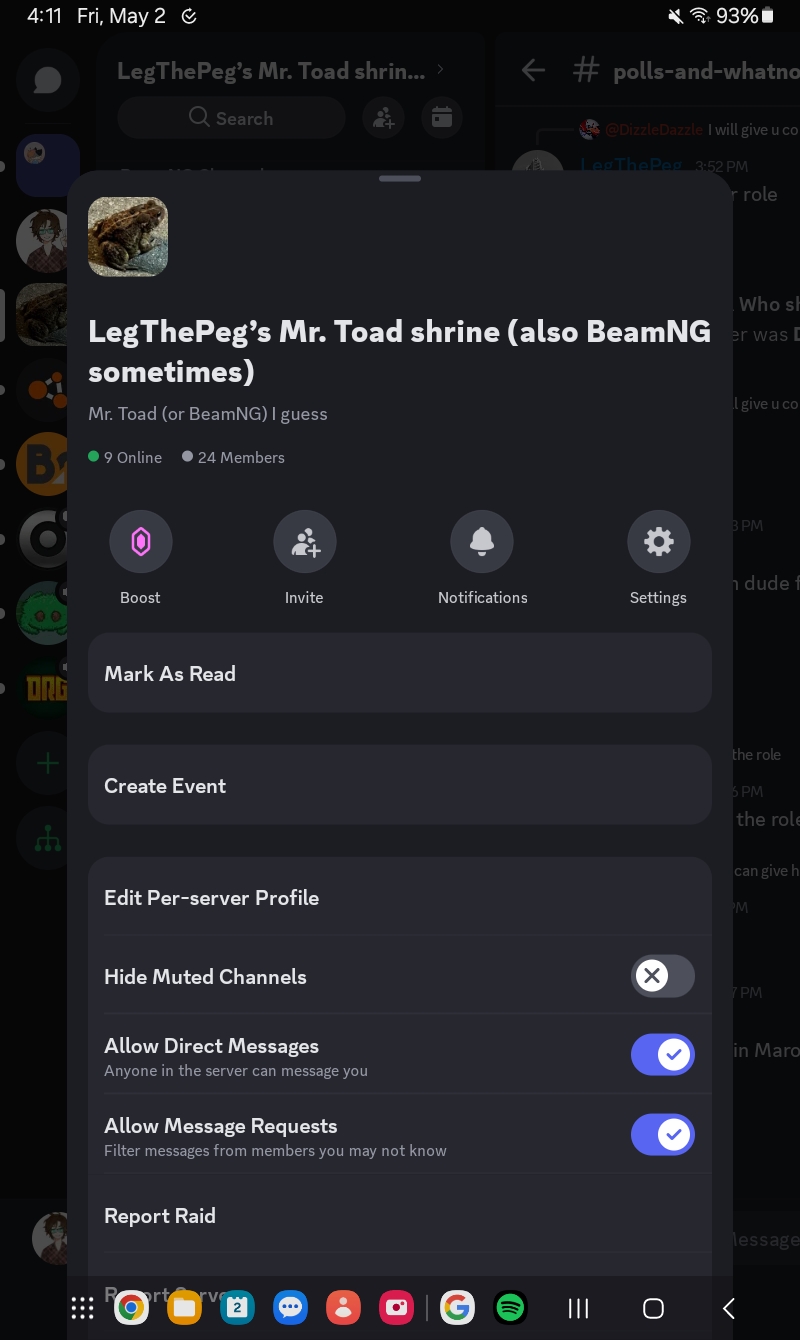800x1340 pixels.
Task: Open the Messages app in dock
Action: click(291, 1307)
